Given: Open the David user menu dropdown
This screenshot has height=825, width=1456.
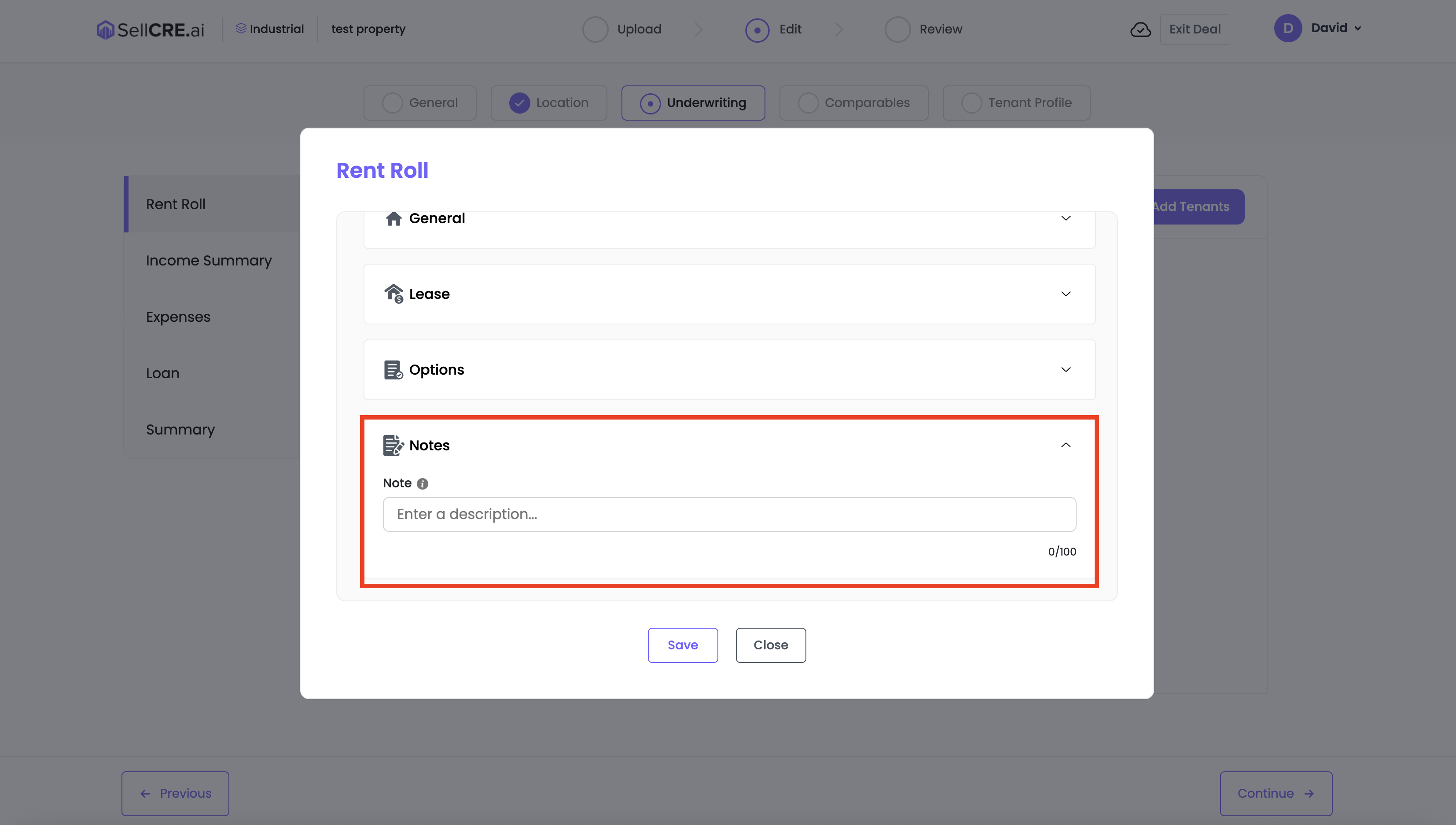Looking at the screenshot, I should coord(1357,28).
